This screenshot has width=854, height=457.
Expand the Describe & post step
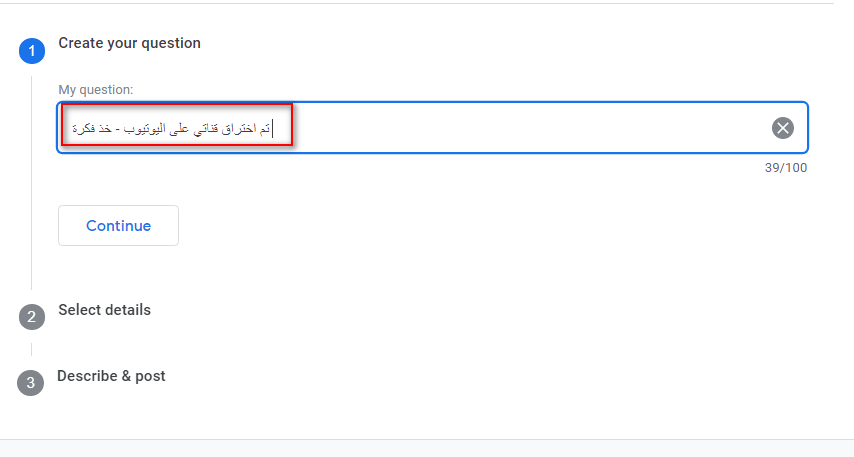111,376
